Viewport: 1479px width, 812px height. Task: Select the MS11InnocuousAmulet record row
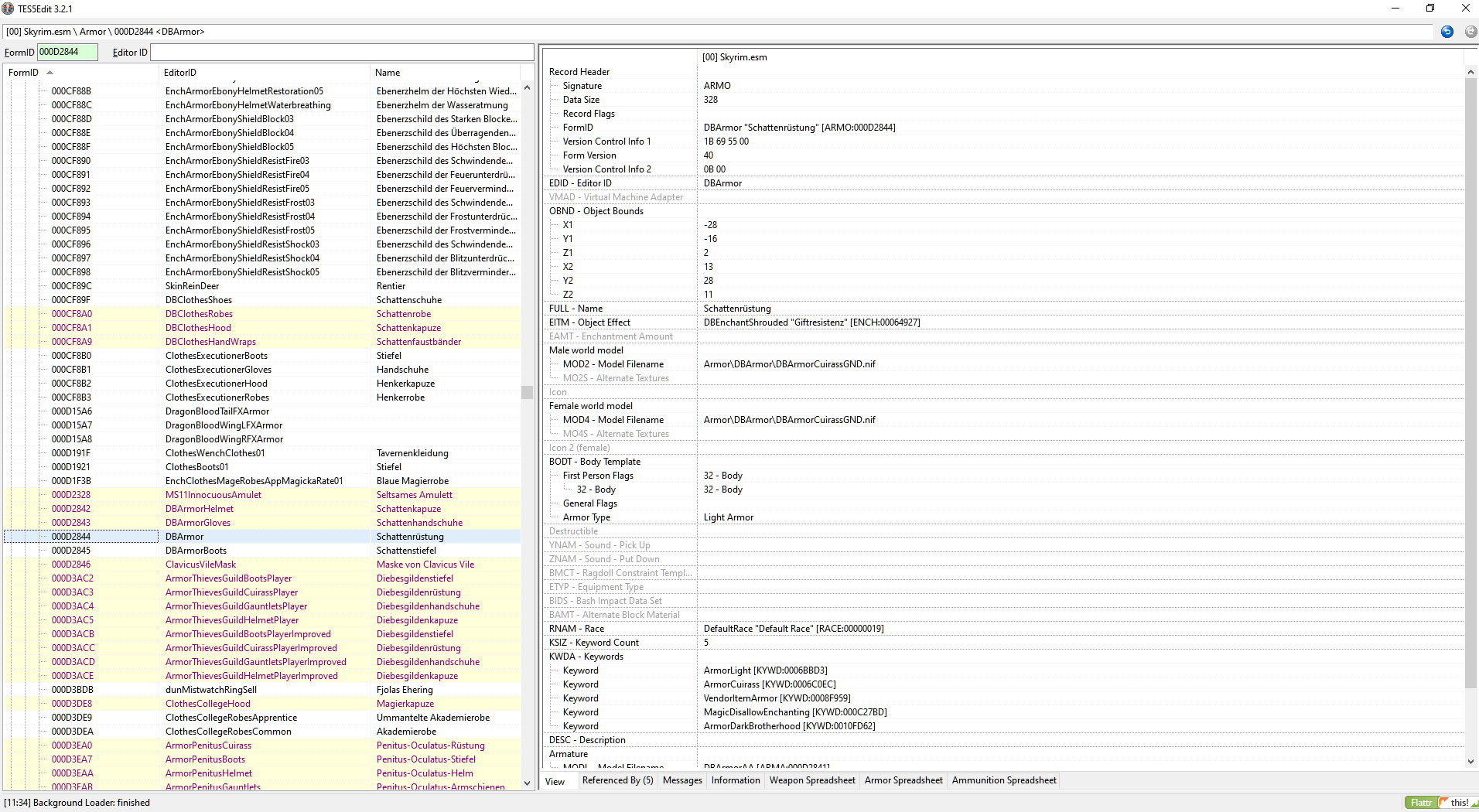pyautogui.click(x=262, y=495)
